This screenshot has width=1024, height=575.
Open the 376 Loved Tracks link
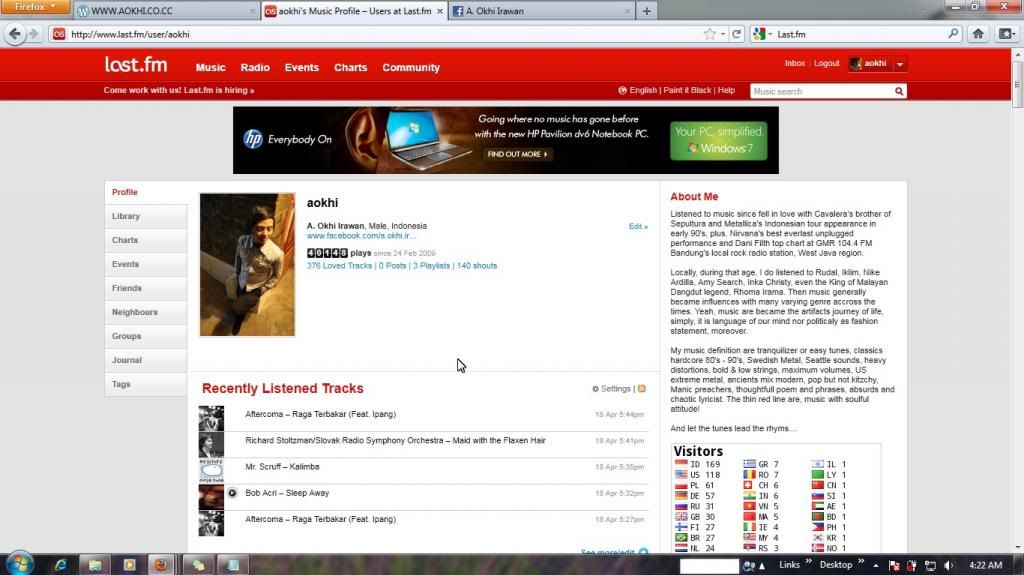tap(339, 266)
